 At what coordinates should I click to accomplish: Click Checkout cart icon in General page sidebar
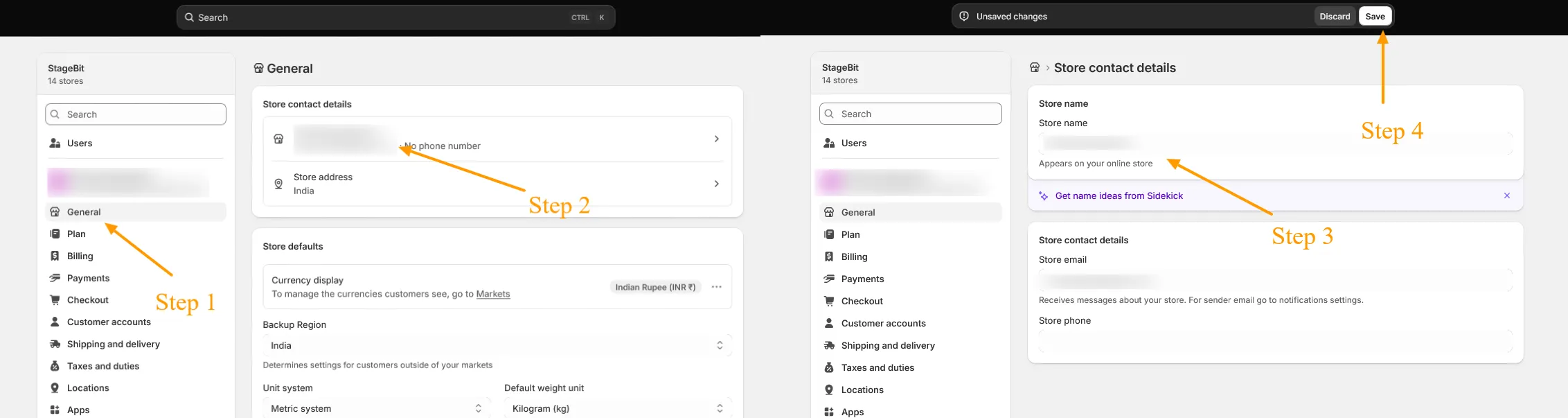pyautogui.click(x=55, y=300)
